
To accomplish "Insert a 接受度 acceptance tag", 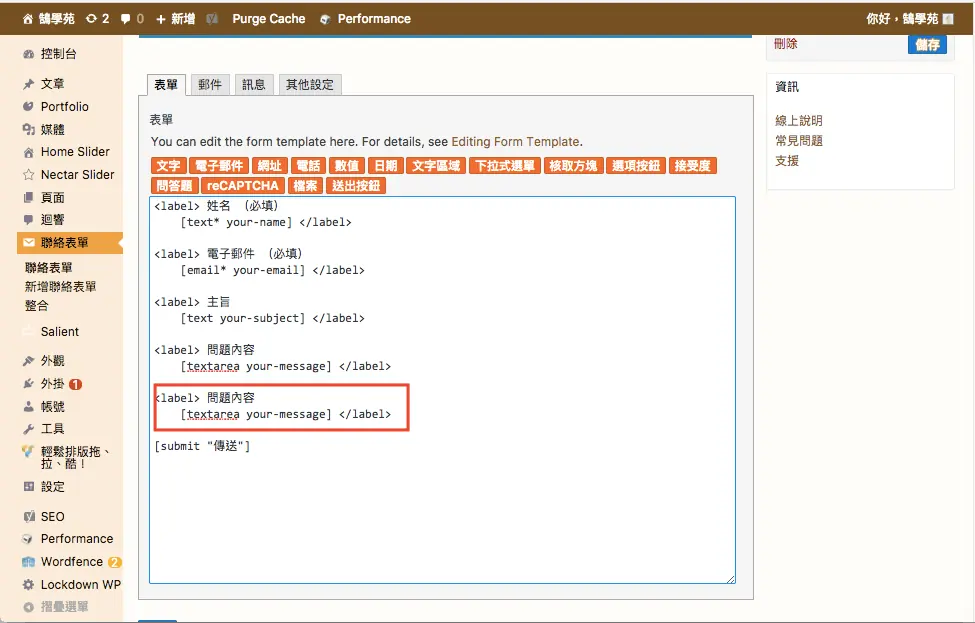I will 693,166.
